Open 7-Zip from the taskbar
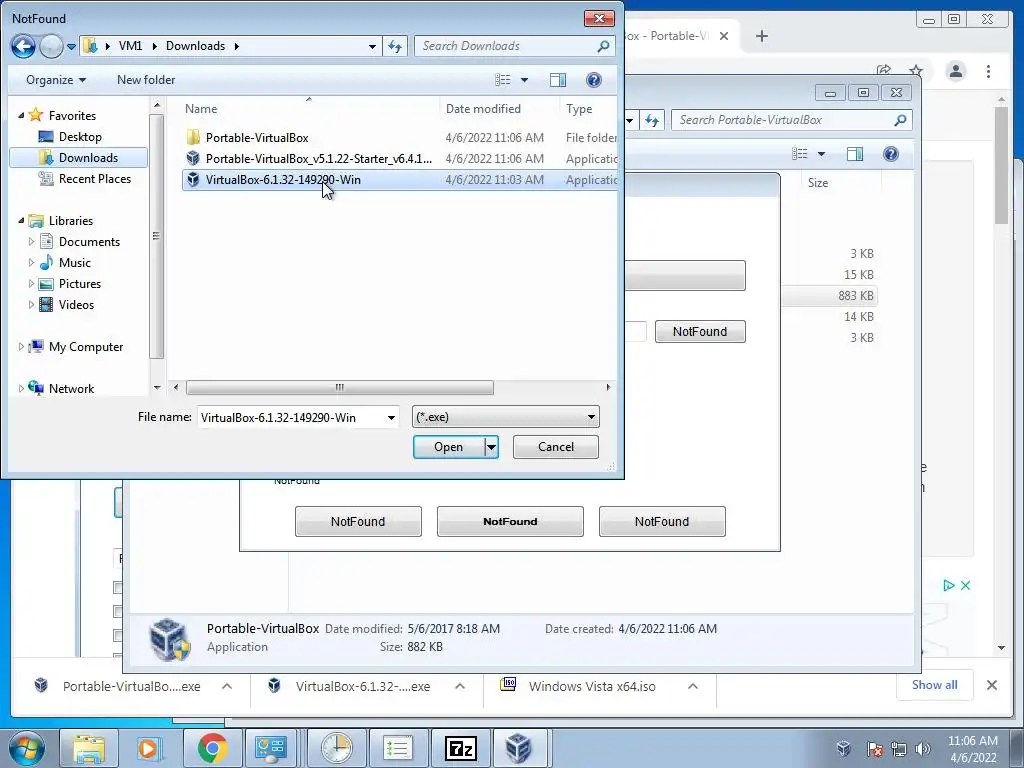 [460, 748]
